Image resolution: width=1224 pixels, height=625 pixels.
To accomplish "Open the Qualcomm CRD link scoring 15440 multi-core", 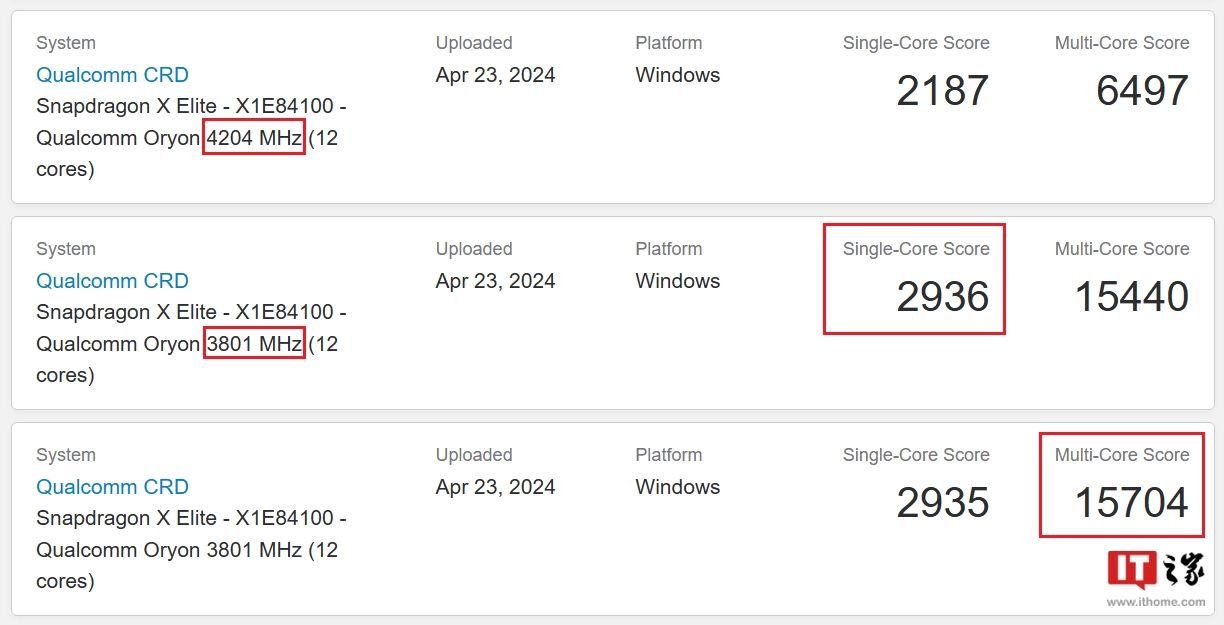I will [x=112, y=281].
